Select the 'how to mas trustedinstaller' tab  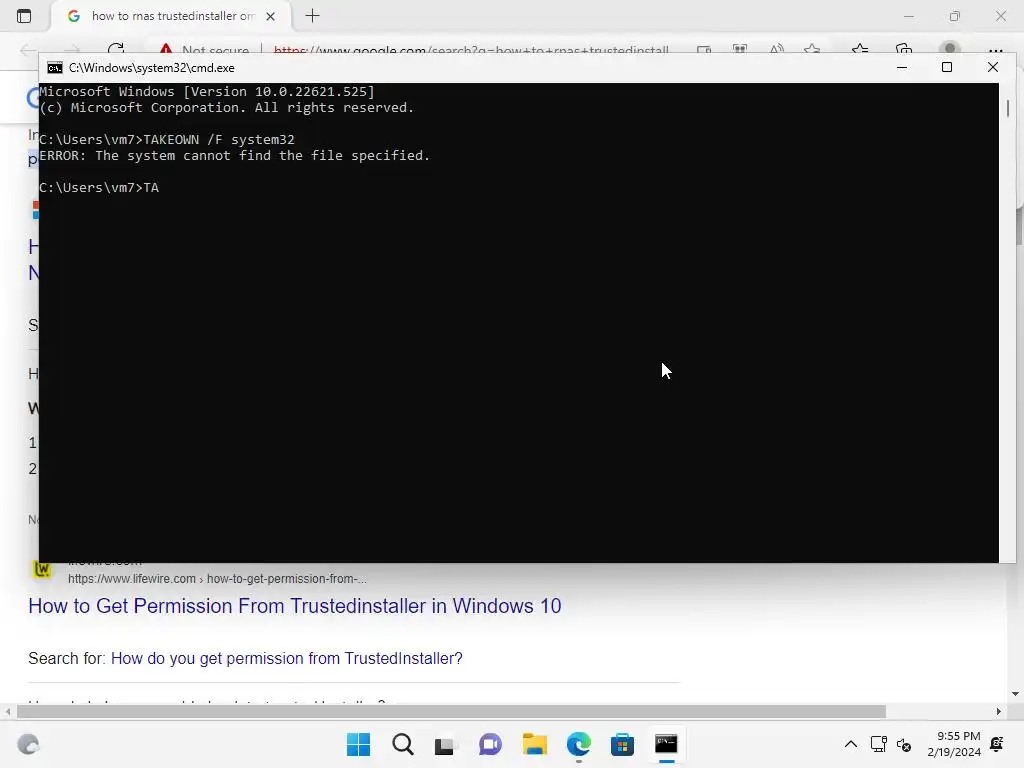171,16
